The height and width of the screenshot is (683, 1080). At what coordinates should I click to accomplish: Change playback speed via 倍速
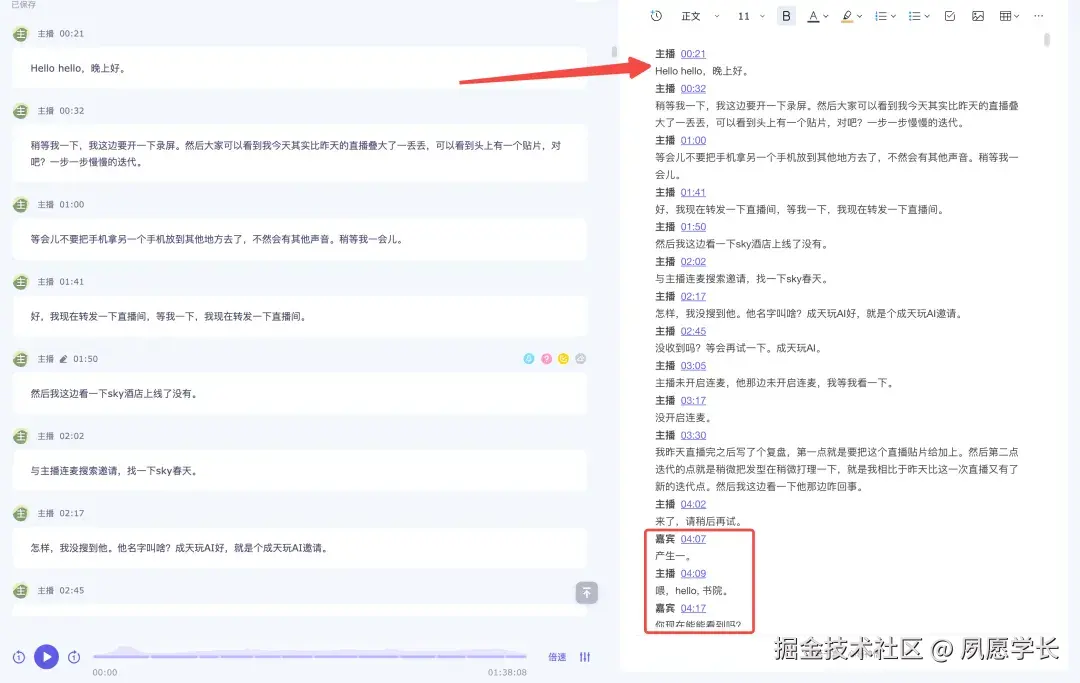click(556, 657)
